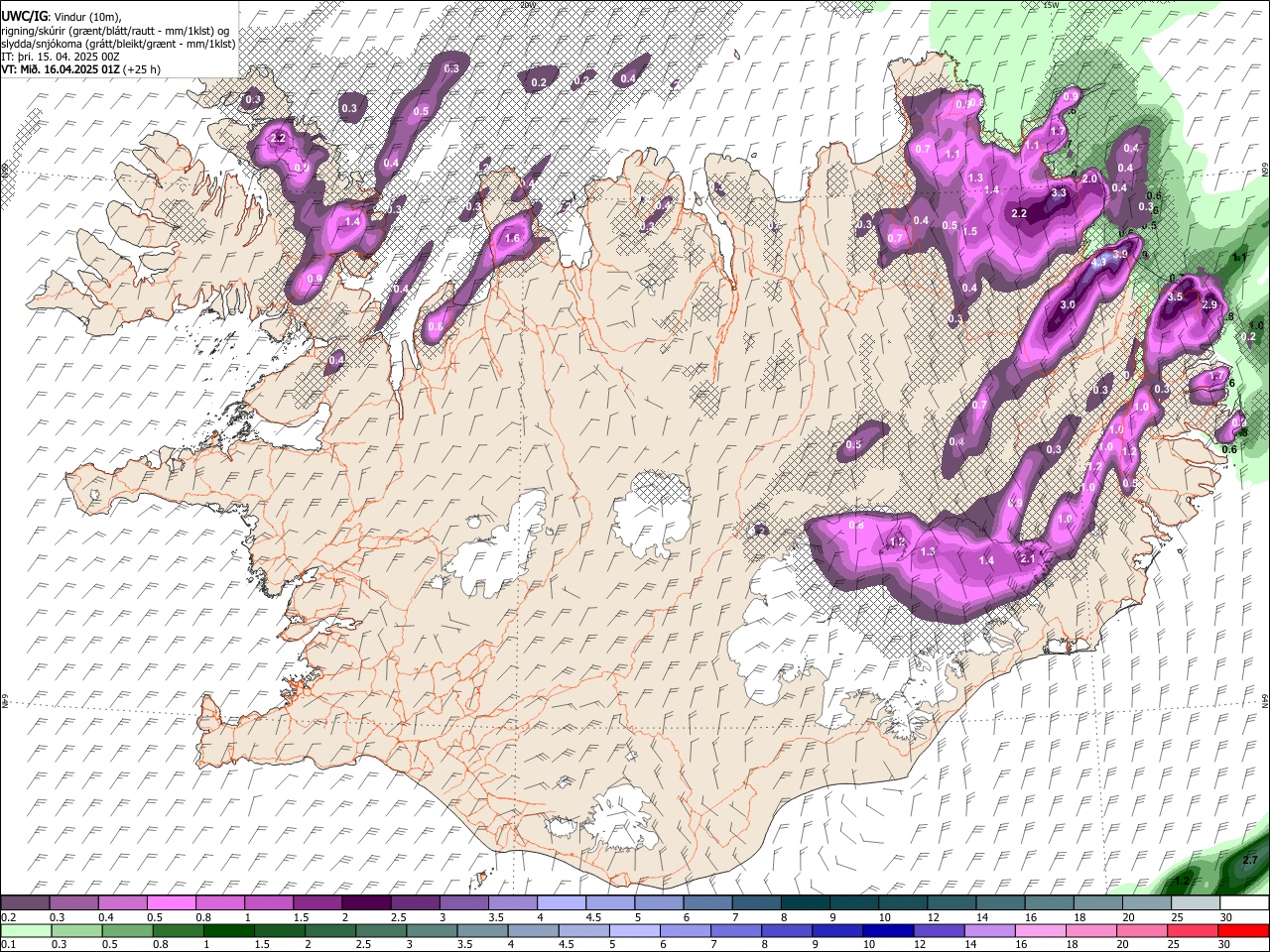
Task: Click the '2.7' value in the green area
Action: 1250,860
